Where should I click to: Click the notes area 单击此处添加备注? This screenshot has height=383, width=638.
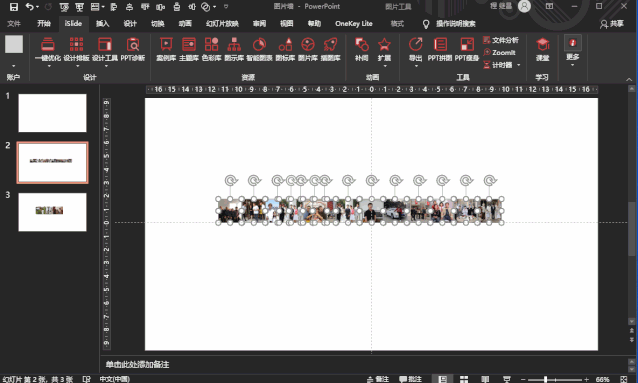point(137,364)
